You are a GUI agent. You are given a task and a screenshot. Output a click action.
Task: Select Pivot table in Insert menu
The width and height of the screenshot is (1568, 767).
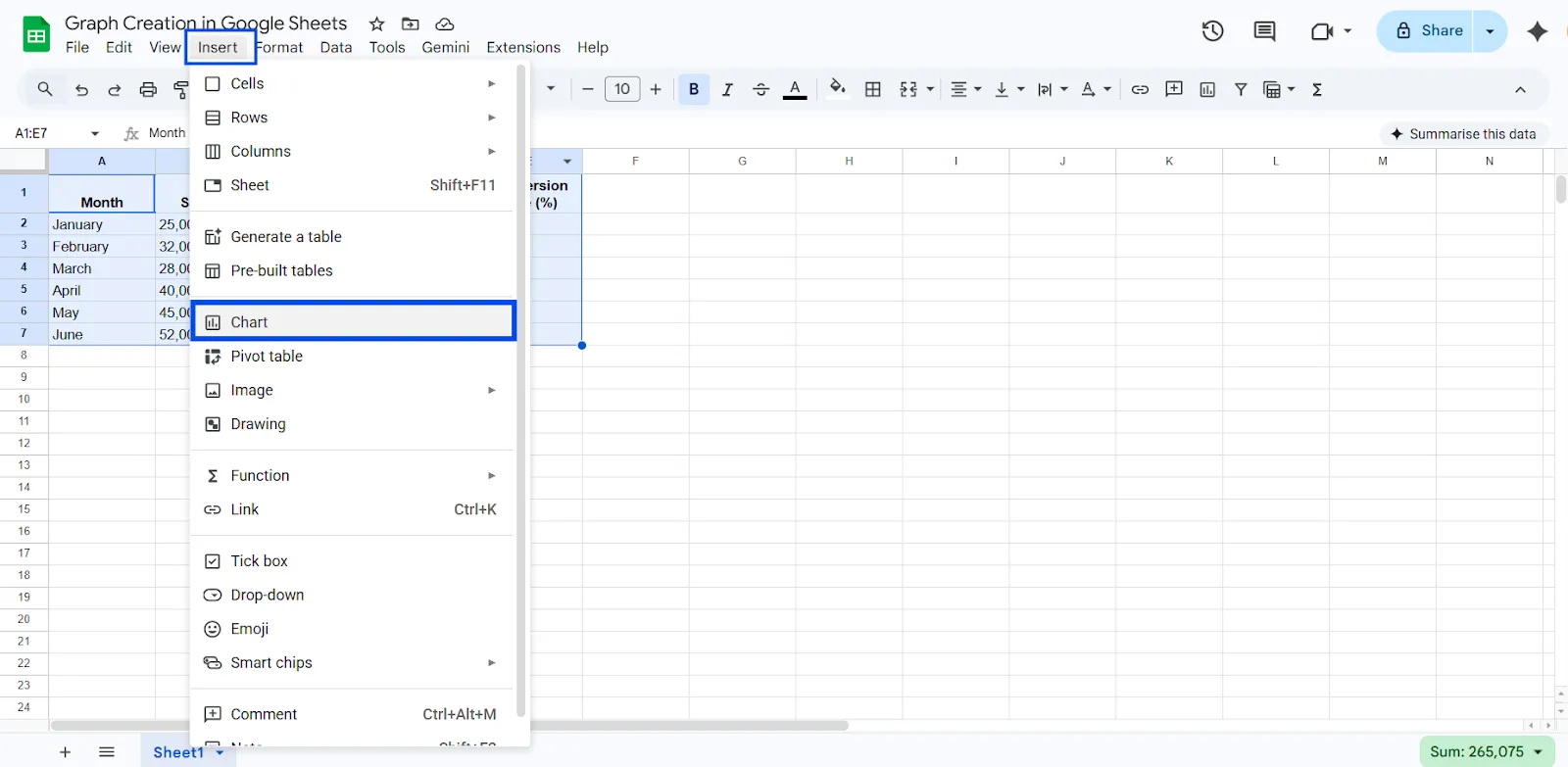tap(354, 357)
